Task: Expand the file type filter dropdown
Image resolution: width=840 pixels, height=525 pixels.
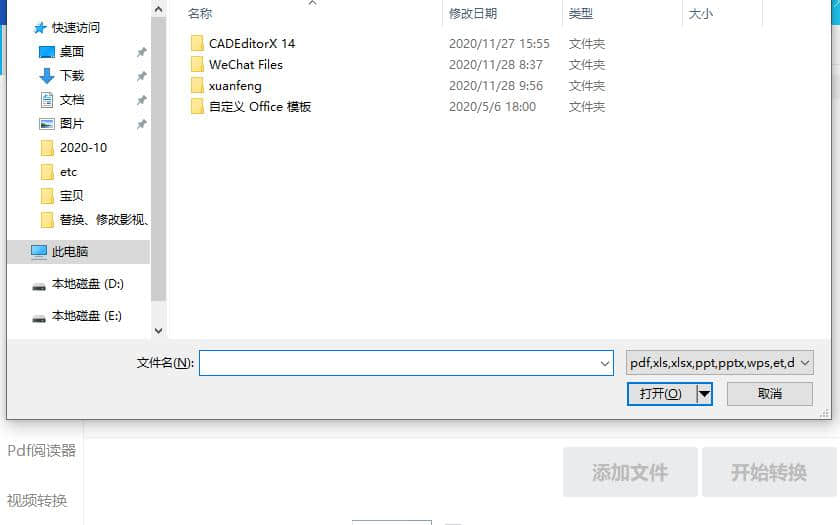Action: (x=719, y=363)
